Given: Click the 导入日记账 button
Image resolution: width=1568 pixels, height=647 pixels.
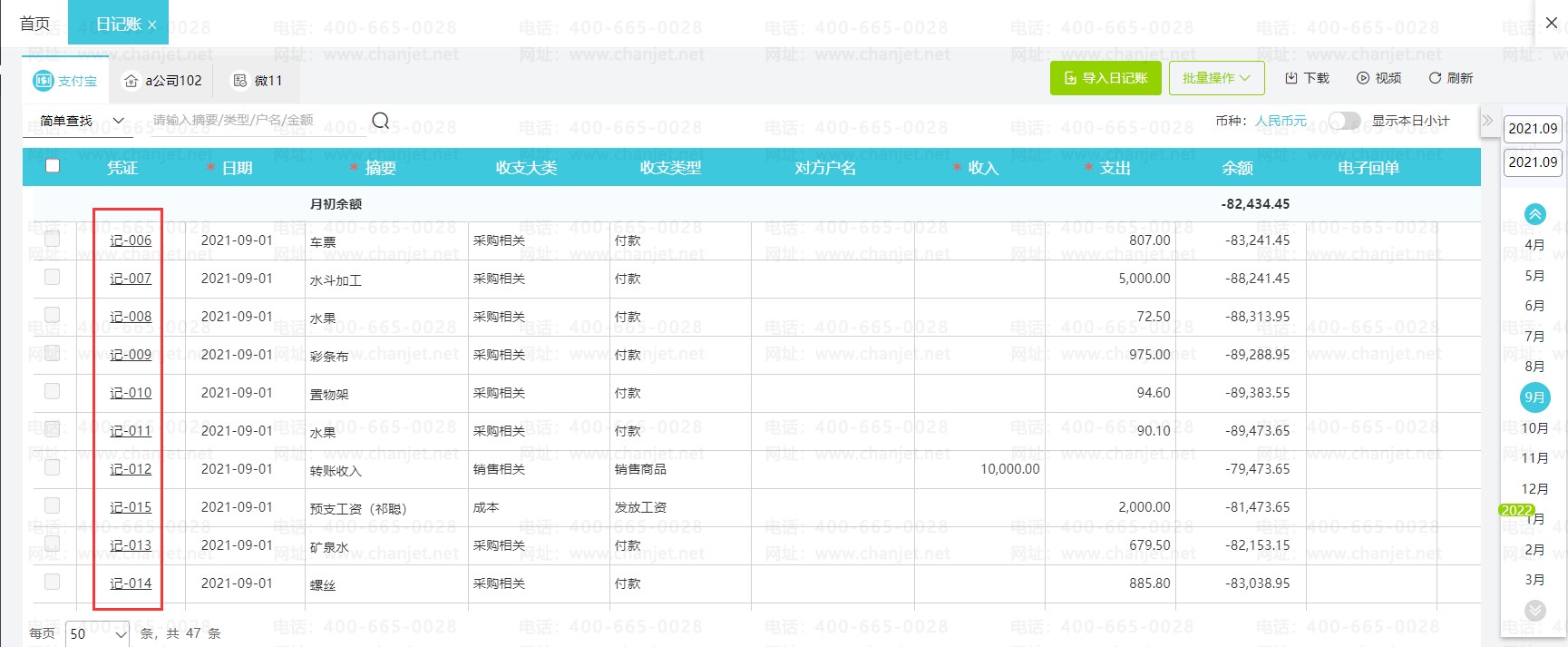Looking at the screenshot, I should [1105, 78].
